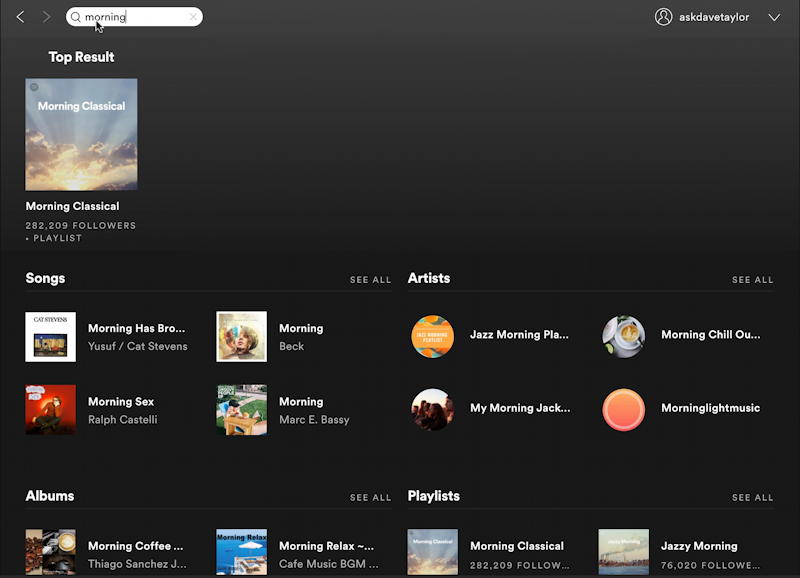Open the Jazzy Morning playlist

coord(699,546)
